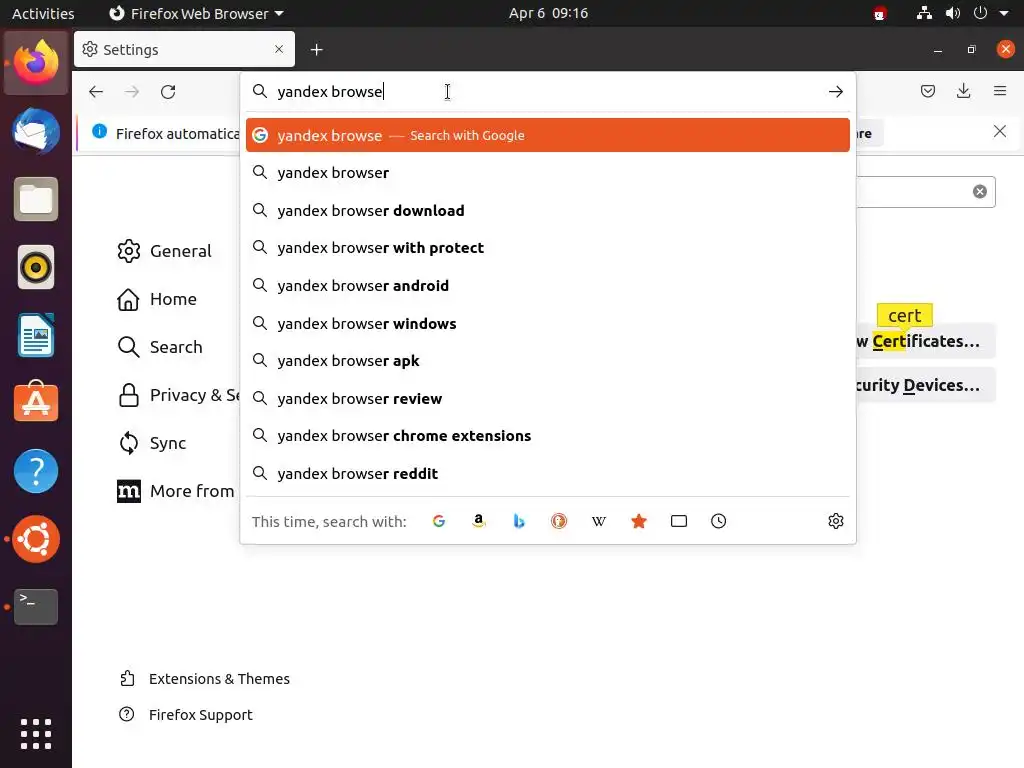Search this time with Google icon
Image resolution: width=1024 pixels, height=768 pixels.
pyautogui.click(x=439, y=521)
